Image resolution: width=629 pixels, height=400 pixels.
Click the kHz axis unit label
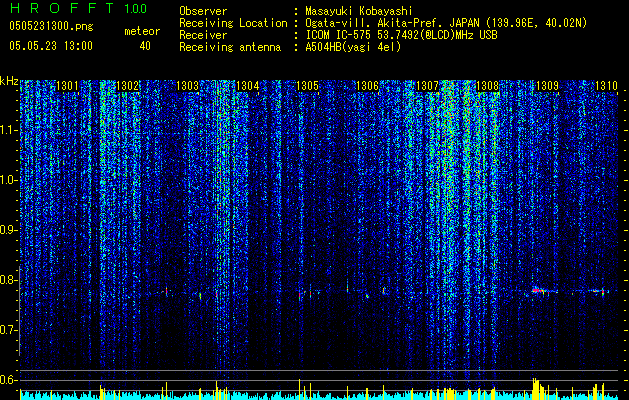(9, 81)
